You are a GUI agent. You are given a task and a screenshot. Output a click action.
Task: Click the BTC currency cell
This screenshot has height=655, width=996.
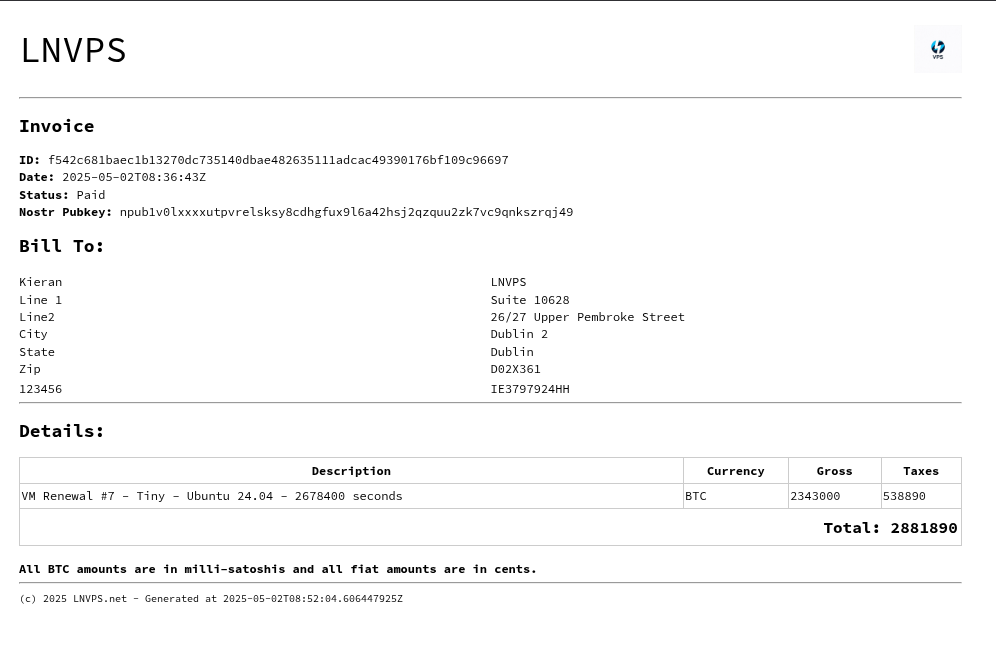click(x=736, y=496)
